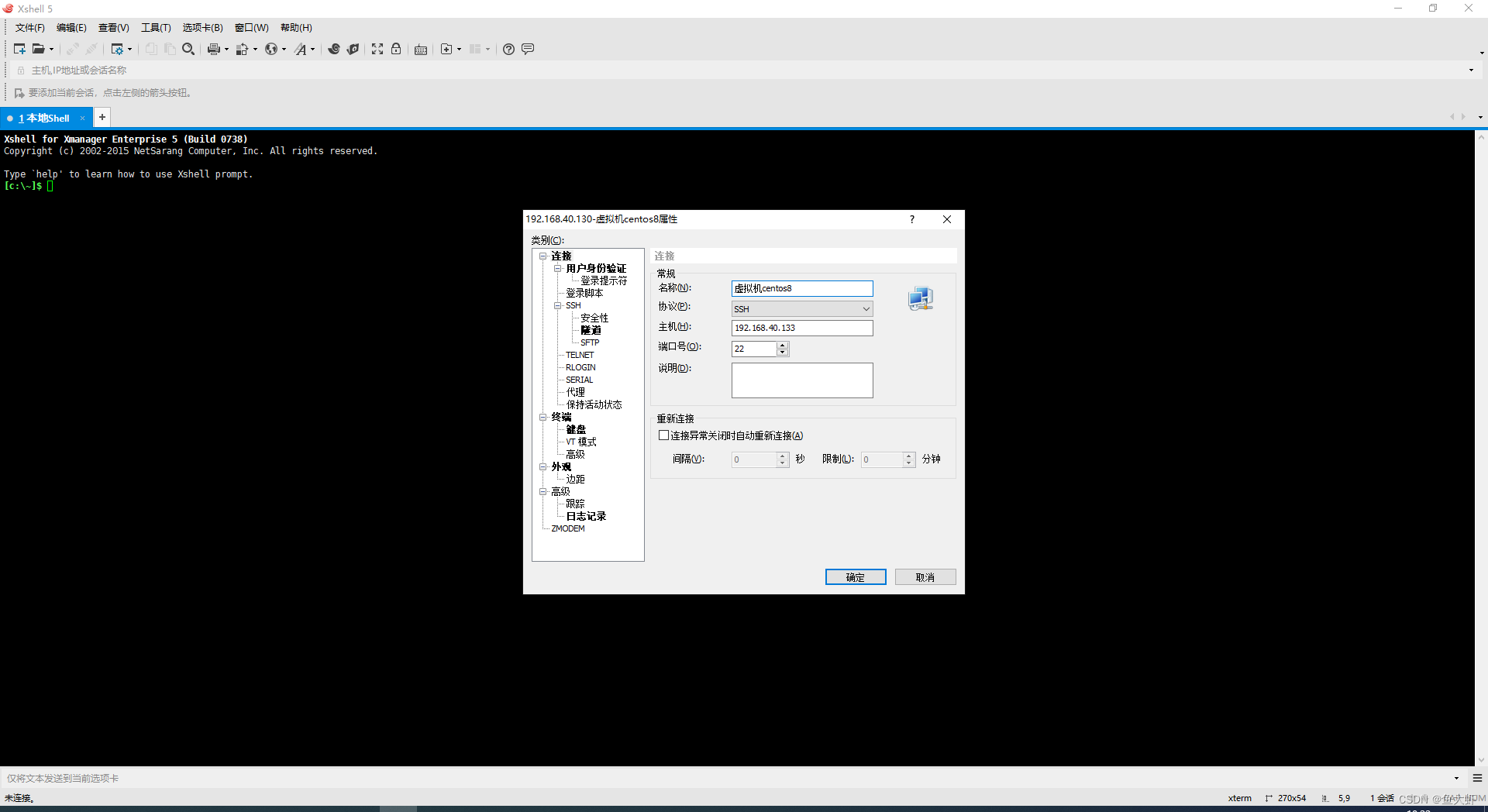
Task: Increase port number with up spinner
Action: tap(783, 346)
